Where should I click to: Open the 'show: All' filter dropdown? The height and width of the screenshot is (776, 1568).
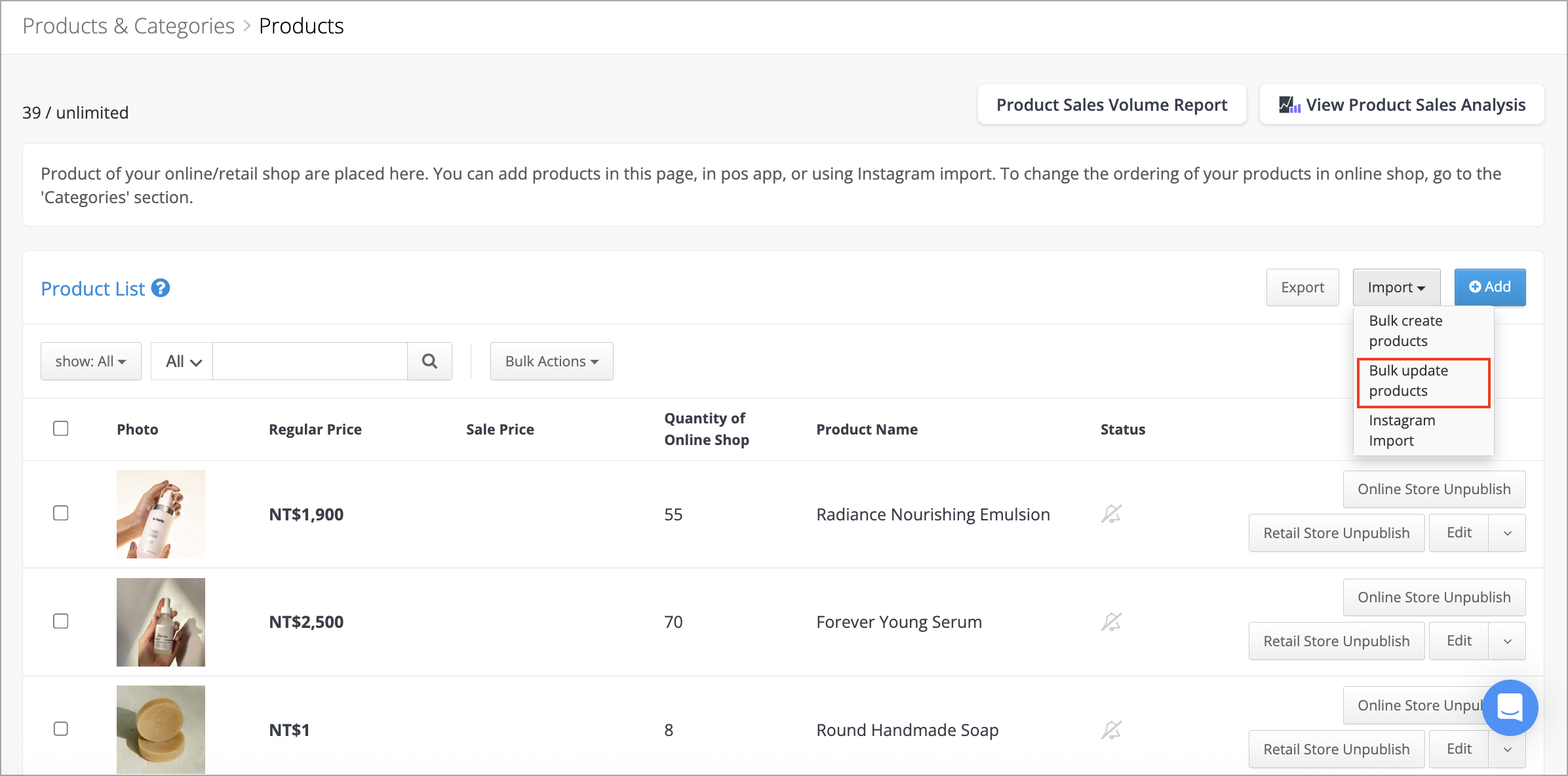(x=91, y=361)
